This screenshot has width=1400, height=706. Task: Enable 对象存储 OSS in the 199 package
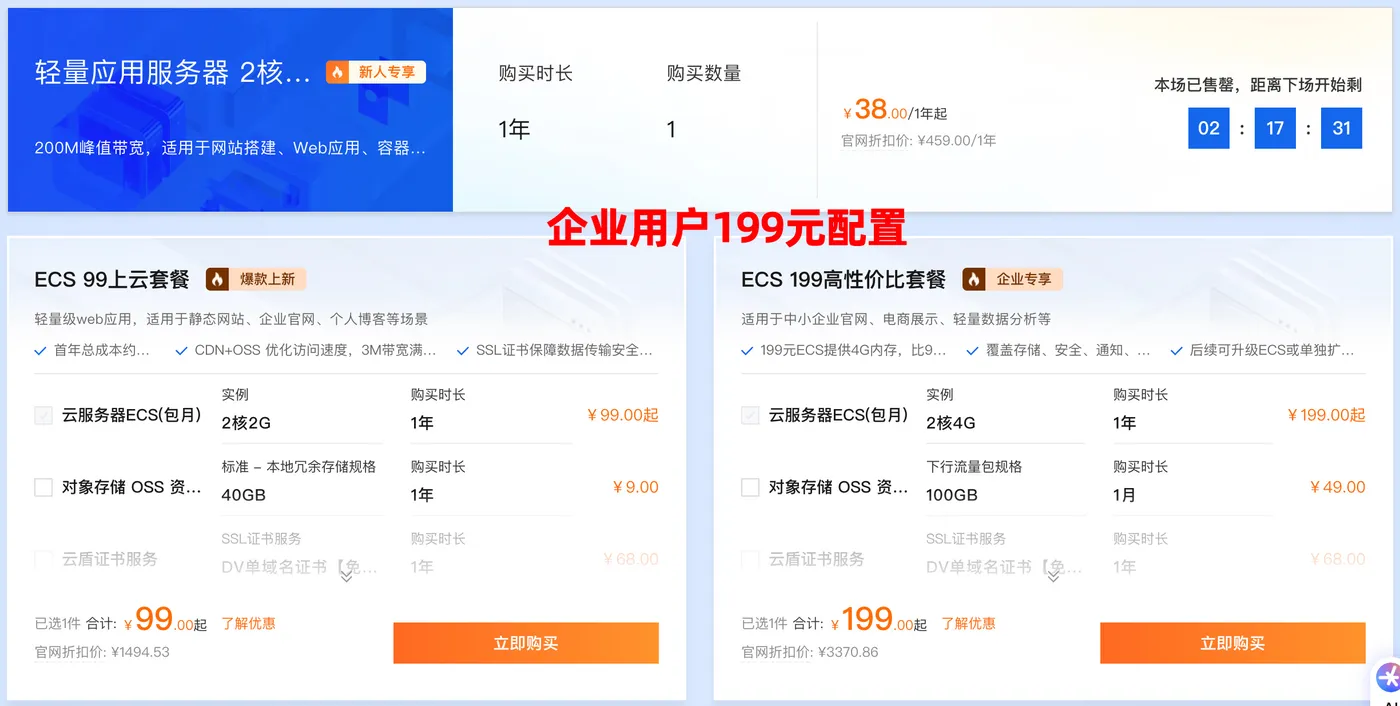[x=750, y=487]
